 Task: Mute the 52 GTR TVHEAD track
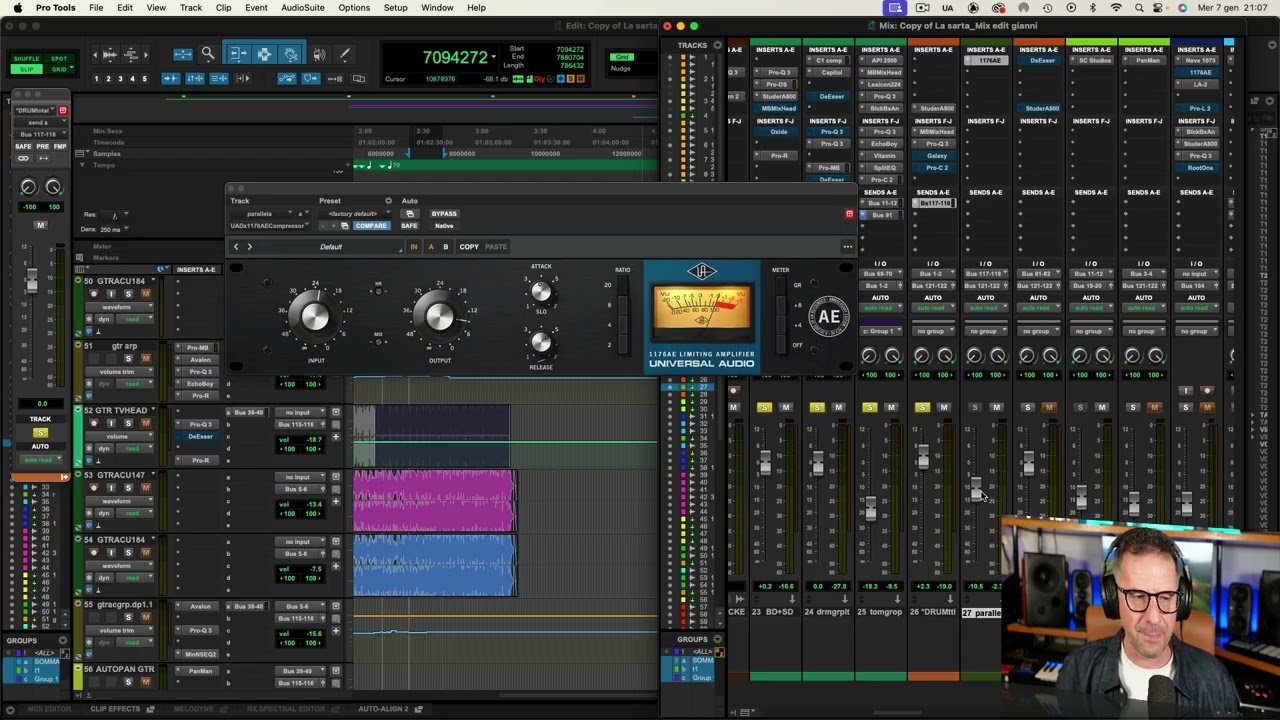click(x=145, y=423)
